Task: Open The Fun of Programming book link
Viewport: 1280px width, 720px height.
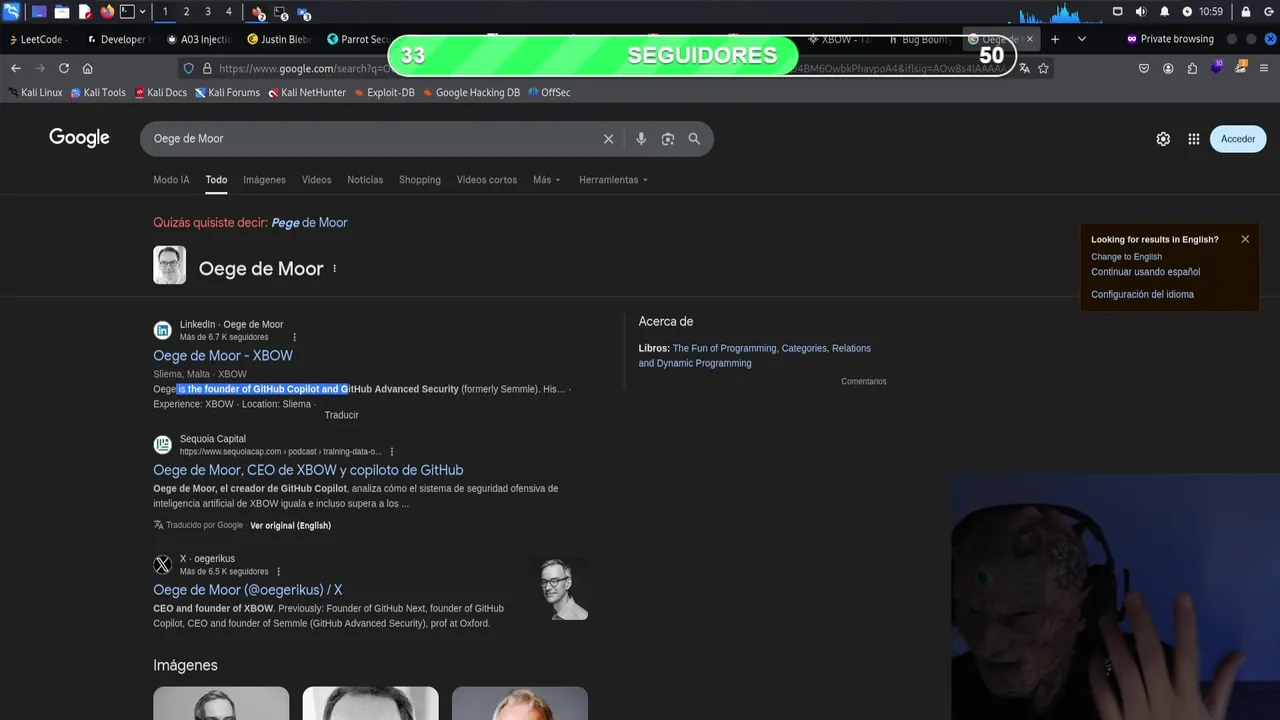Action: coord(724,348)
